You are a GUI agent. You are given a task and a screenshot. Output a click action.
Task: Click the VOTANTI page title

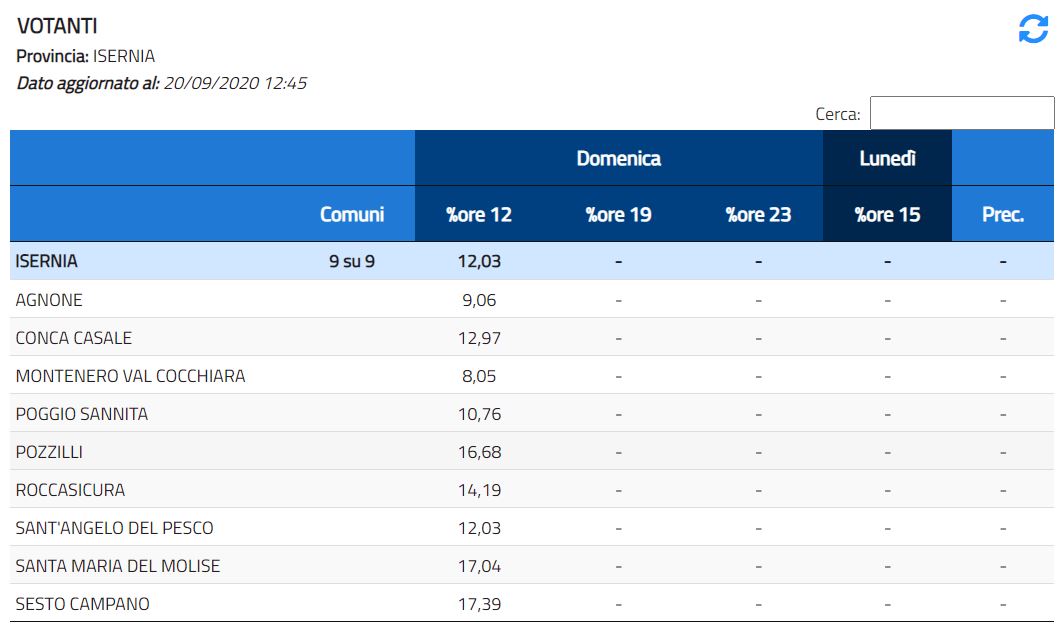tap(57, 26)
